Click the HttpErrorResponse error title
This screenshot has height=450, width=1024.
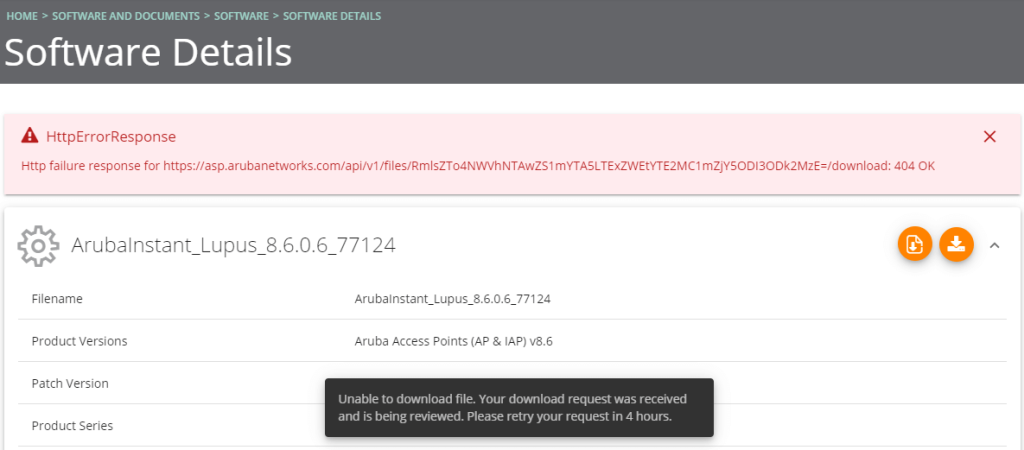111,137
